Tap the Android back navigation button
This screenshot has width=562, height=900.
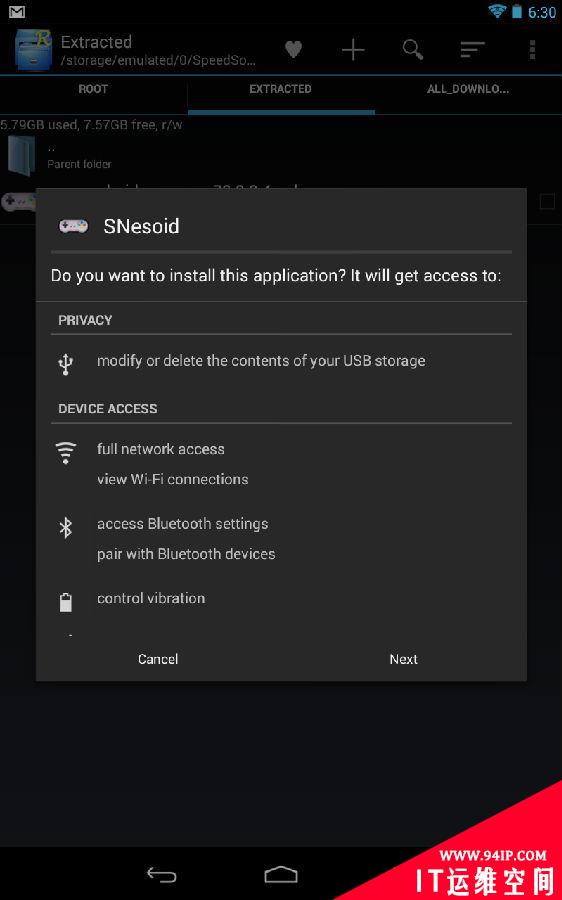click(x=161, y=875)
